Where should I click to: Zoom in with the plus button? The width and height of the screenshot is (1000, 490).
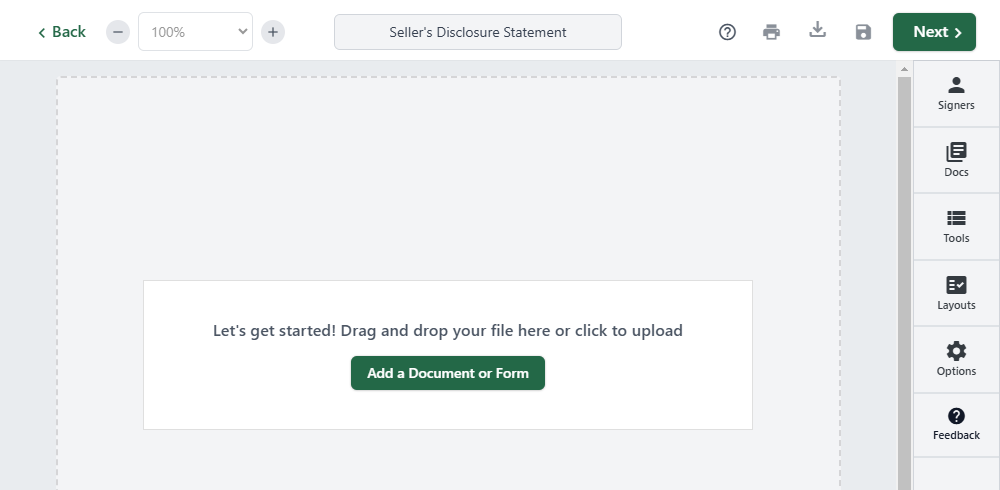pos(273,32)
